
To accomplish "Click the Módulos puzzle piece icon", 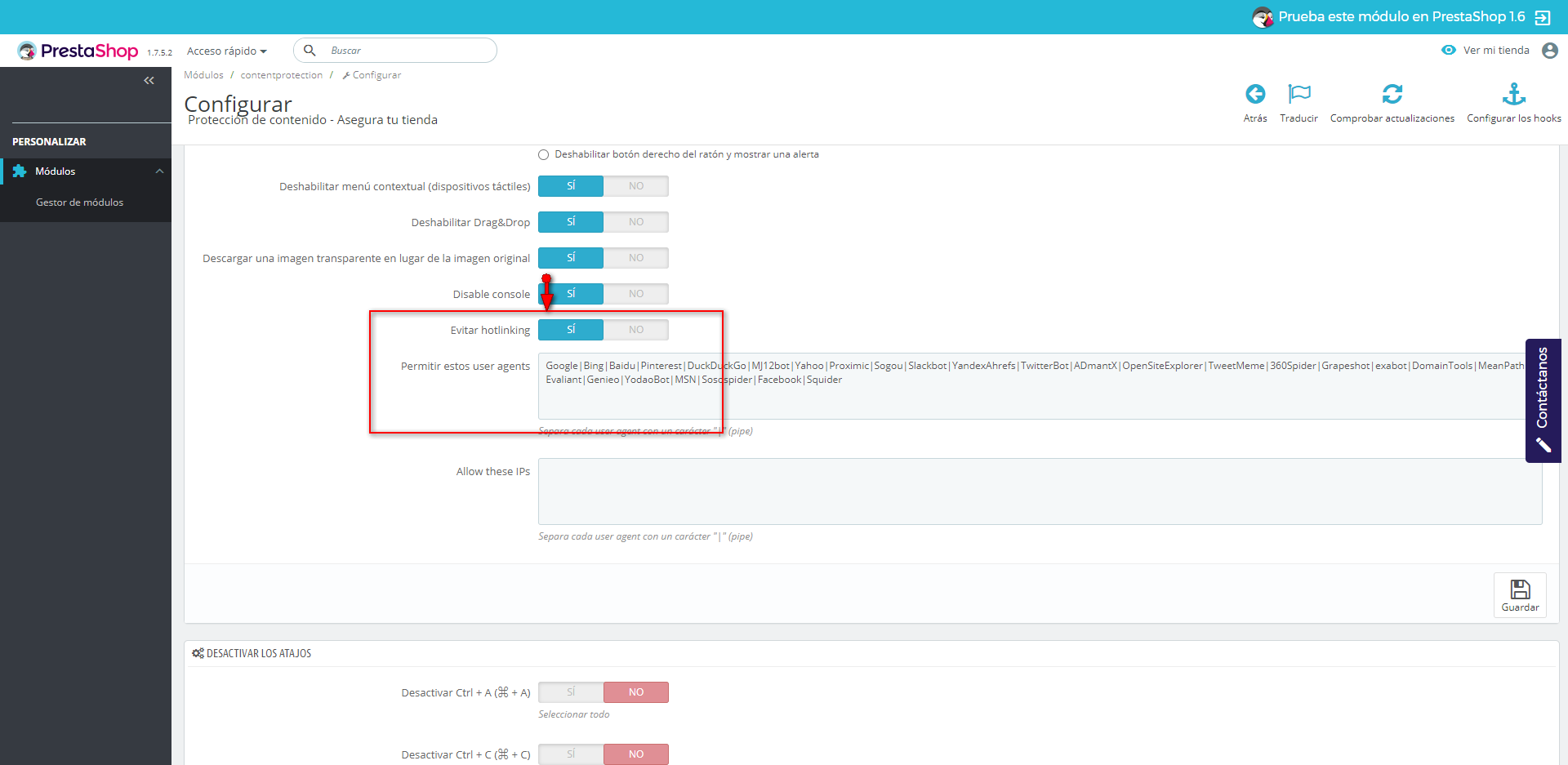I will [20, 171].
